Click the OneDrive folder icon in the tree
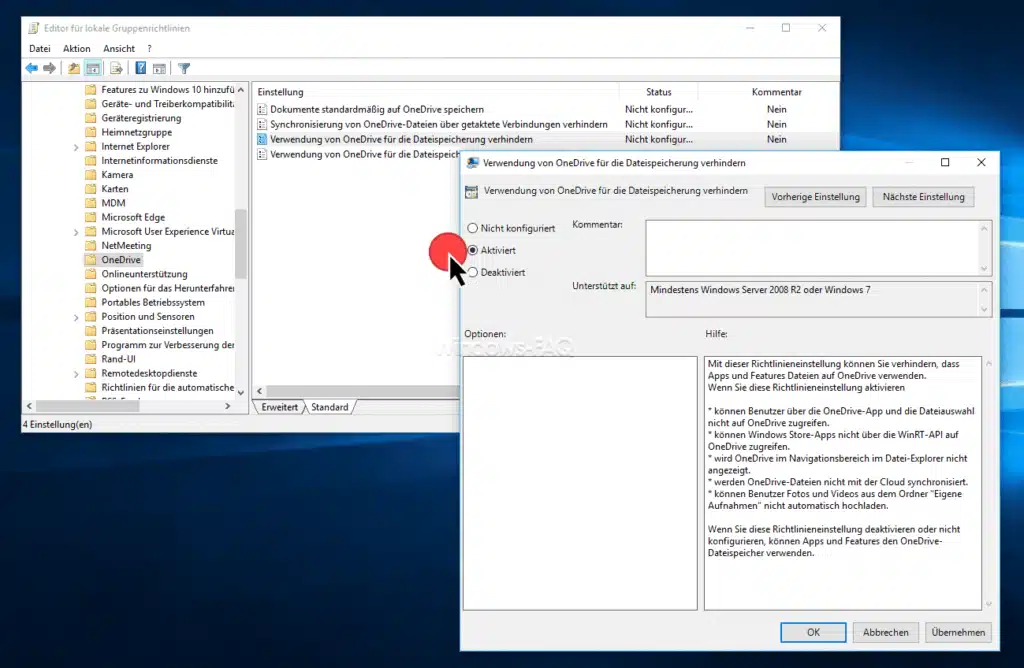1024x668 pixels. coord(91,259)
